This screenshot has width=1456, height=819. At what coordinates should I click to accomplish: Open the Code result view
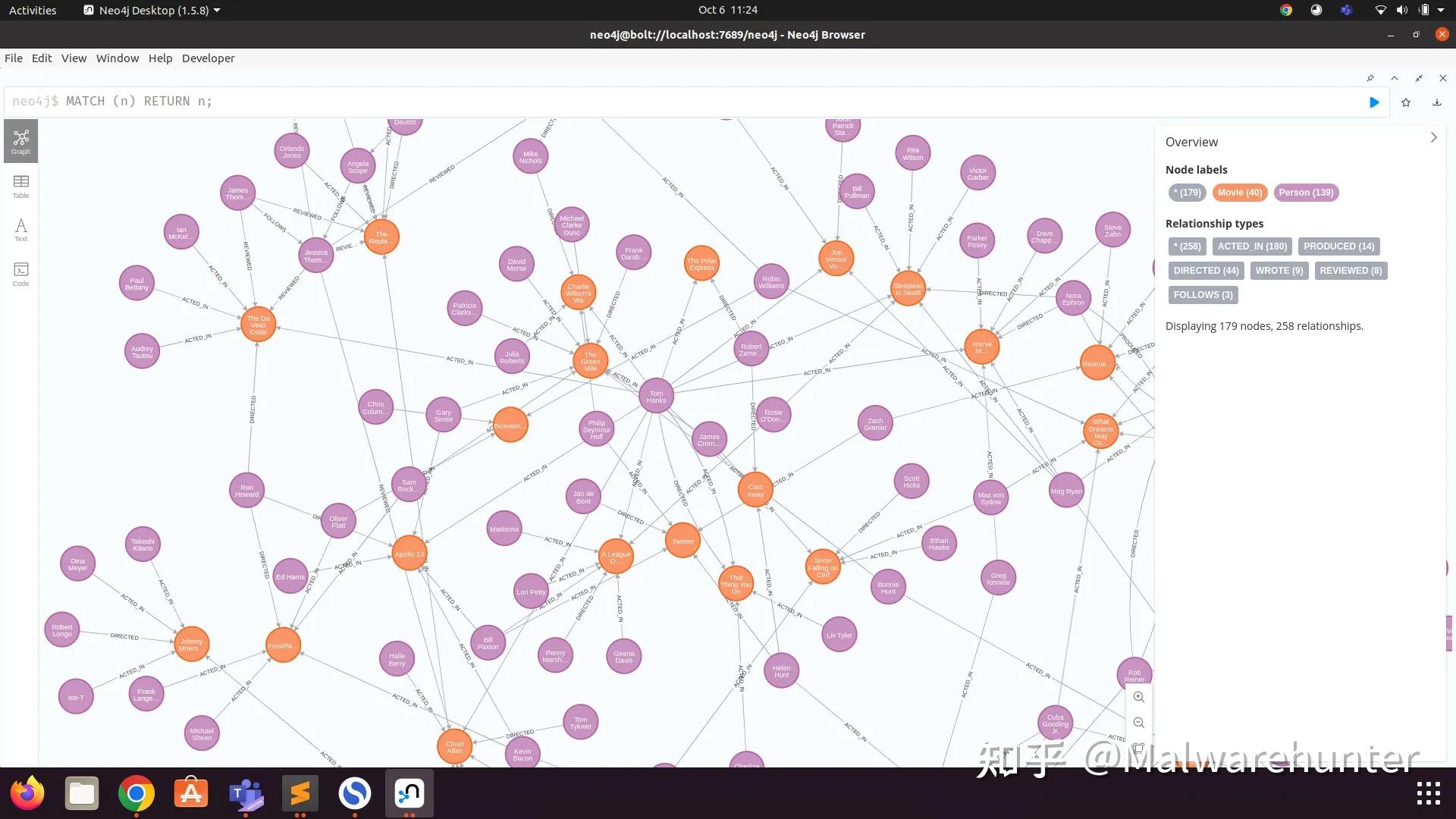(x=20, y=274)
